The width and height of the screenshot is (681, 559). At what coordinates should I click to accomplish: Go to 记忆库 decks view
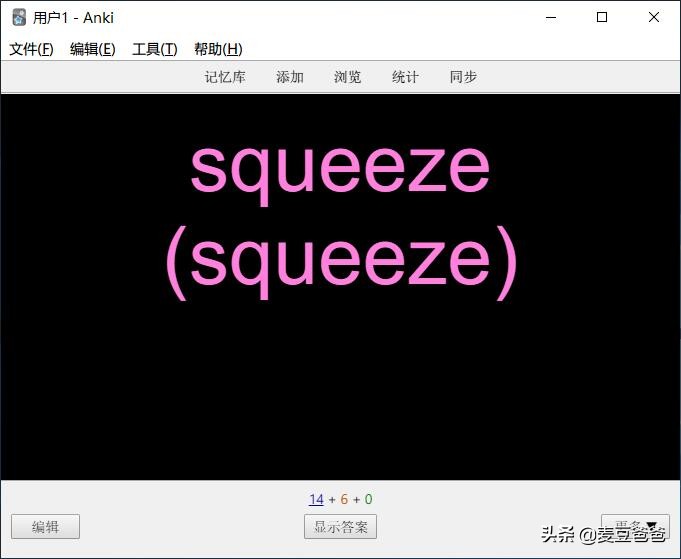pyautogui.click(x=225, y=77)
